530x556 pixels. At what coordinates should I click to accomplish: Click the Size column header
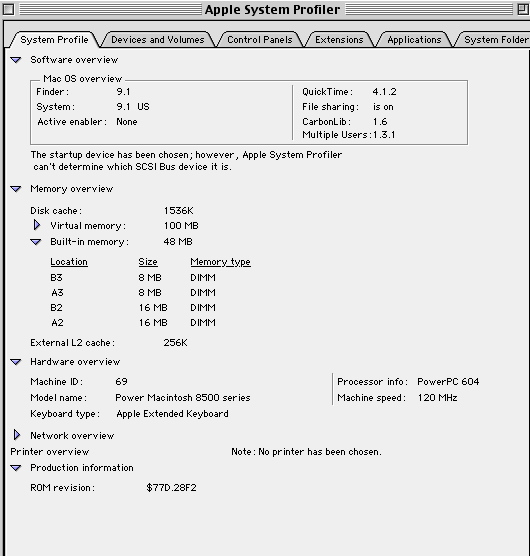coord(148,262)
